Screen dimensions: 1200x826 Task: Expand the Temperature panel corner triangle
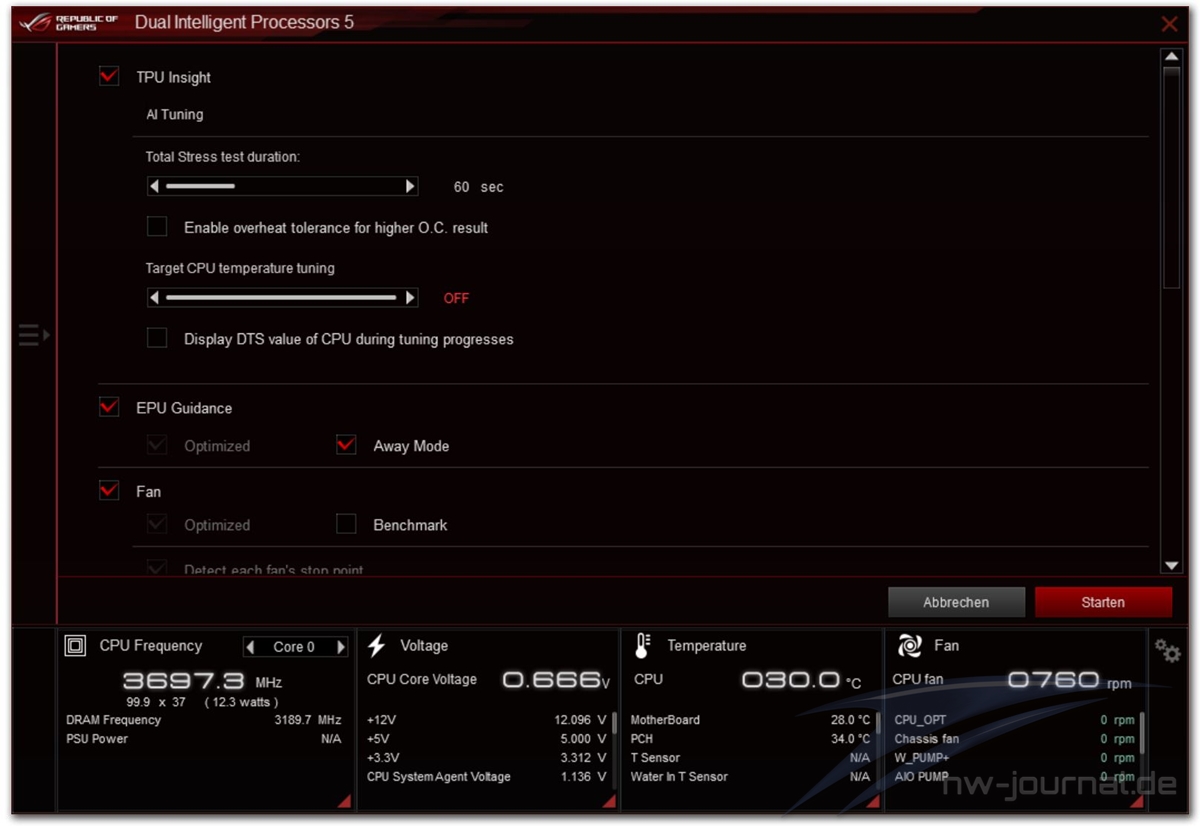tap(872, 801)
